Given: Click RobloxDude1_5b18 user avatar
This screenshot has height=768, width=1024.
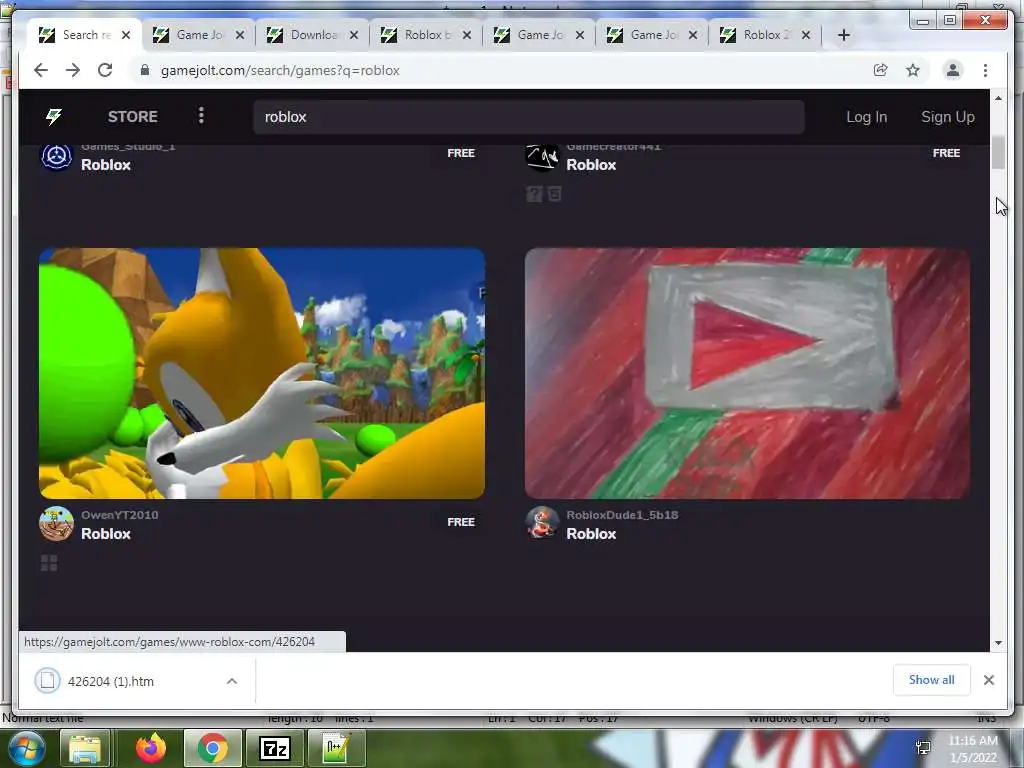Looking at the screenshot, I should [x=542, y=523].
